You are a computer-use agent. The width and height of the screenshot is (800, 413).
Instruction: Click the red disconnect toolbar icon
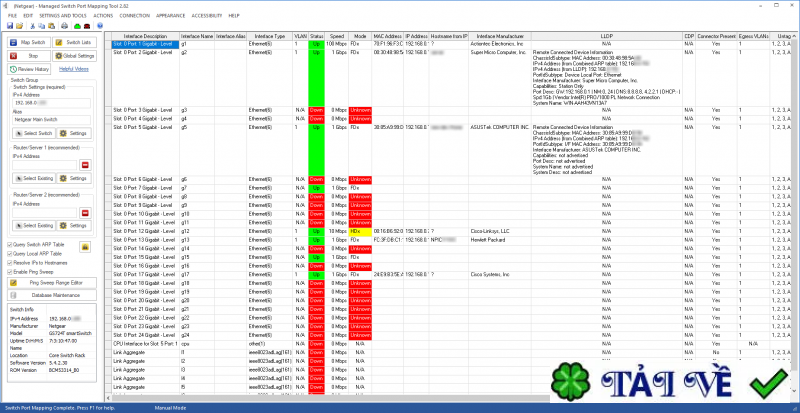(x=87, y=26)
